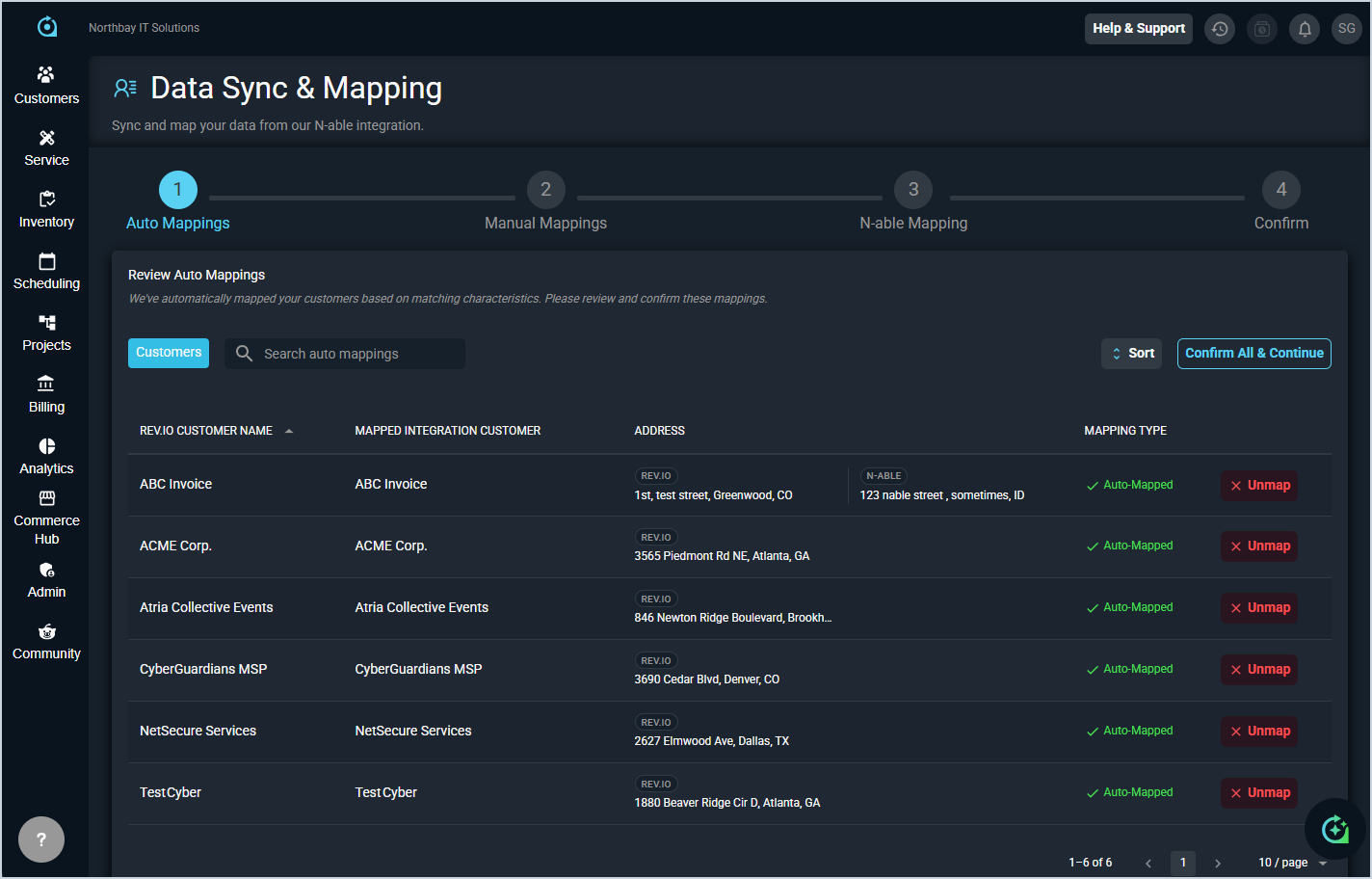Open the AI assistant floating icon
1372x879 pixels.
click(x=1334, y=829)
